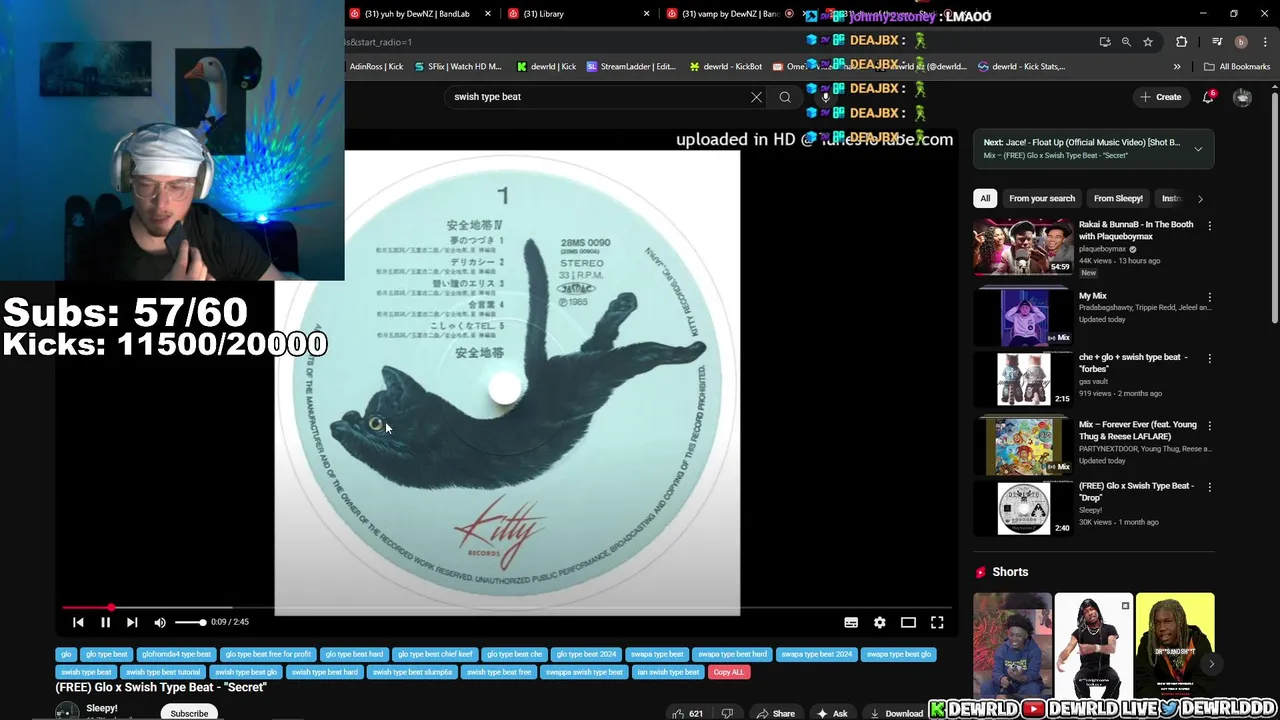Open the 'All Bookmarks' folder
This screenshot has height=720, width=1280.
(x=1237, y=67)
